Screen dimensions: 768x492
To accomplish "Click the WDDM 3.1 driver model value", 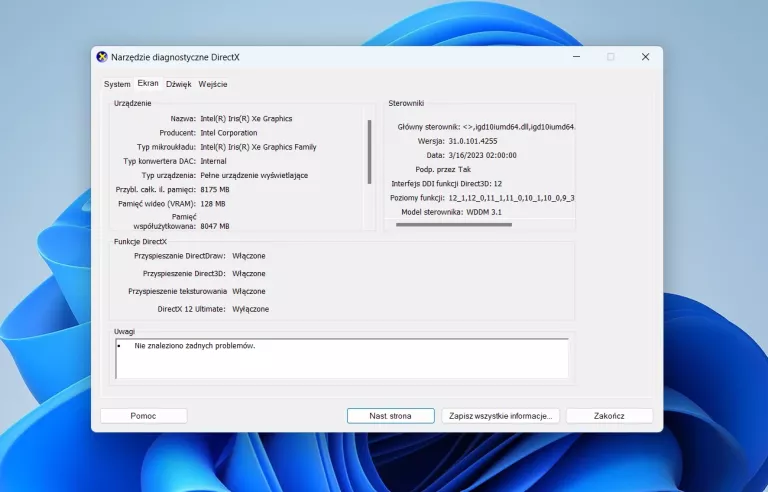I will click(x=484, y=212).
